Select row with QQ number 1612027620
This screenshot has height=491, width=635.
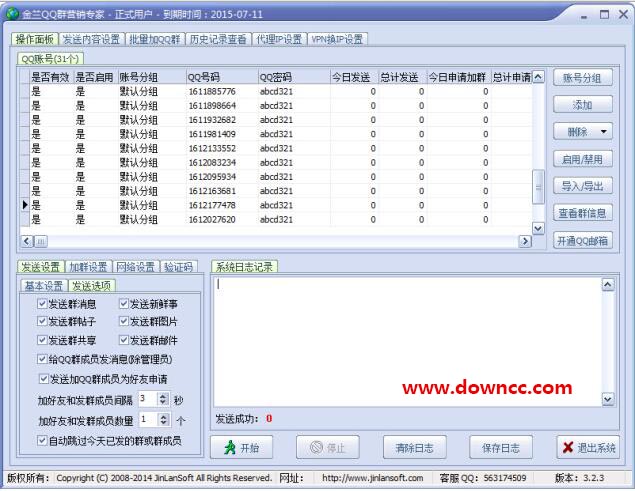(x=277, y=220)
